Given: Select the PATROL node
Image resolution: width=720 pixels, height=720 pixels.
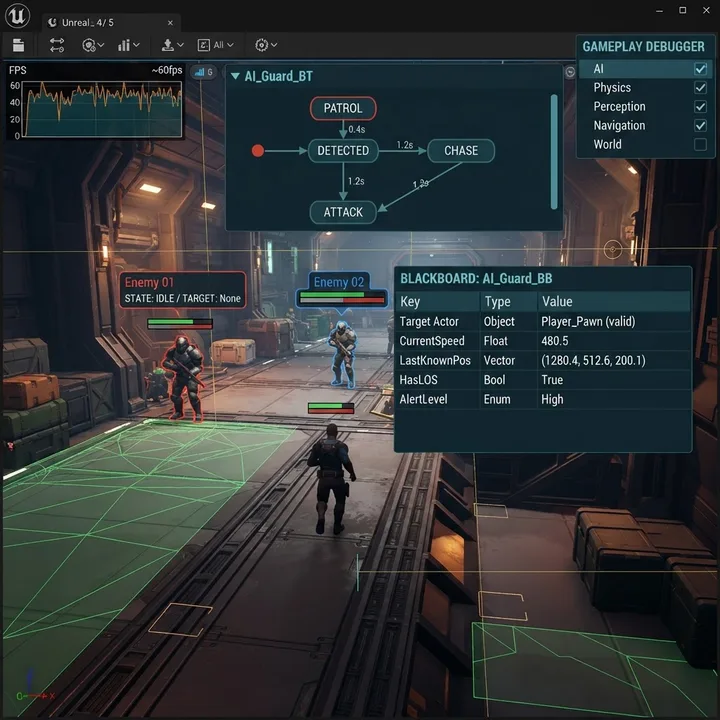Looking at the screenshot, I should pos(343,108).
